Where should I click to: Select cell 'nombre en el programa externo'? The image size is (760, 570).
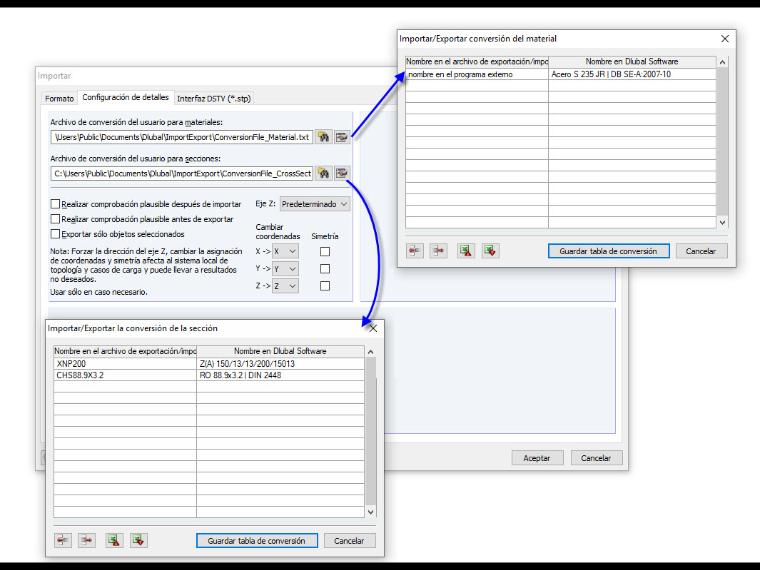[477, 74]
